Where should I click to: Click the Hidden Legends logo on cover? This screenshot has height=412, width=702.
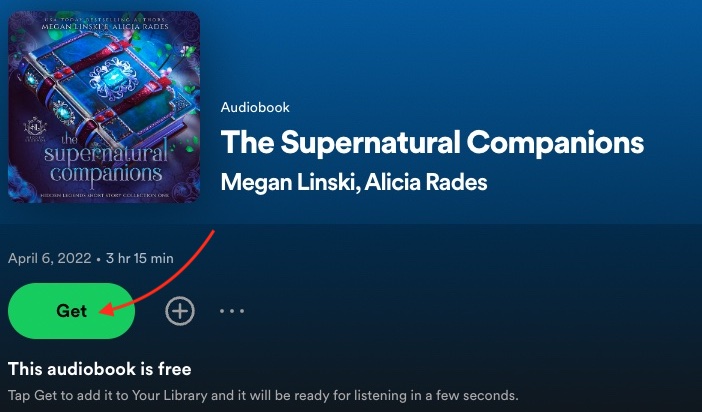pos(35,127)
